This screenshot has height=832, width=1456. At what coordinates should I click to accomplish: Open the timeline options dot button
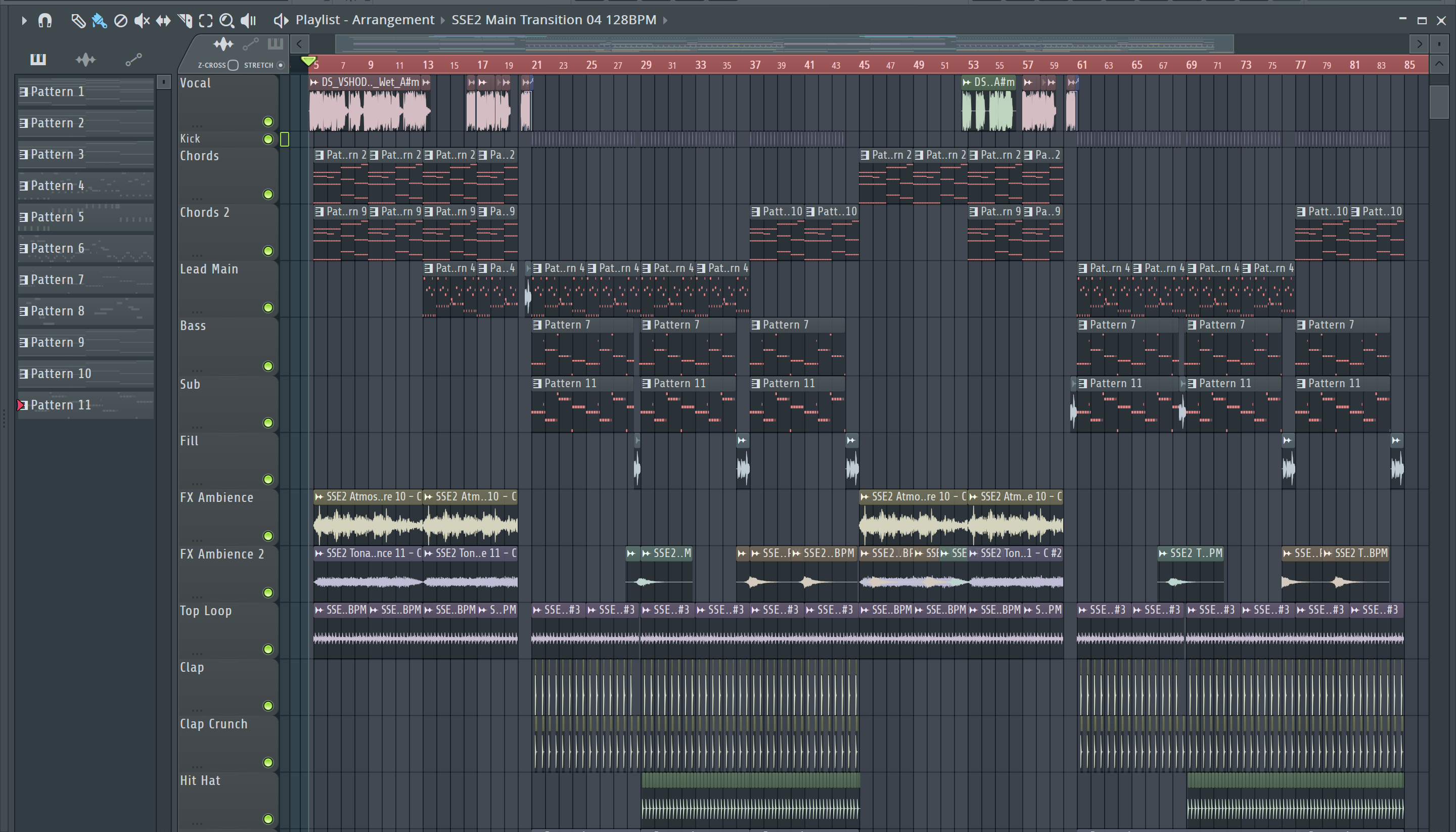[x=1439, y=44]
